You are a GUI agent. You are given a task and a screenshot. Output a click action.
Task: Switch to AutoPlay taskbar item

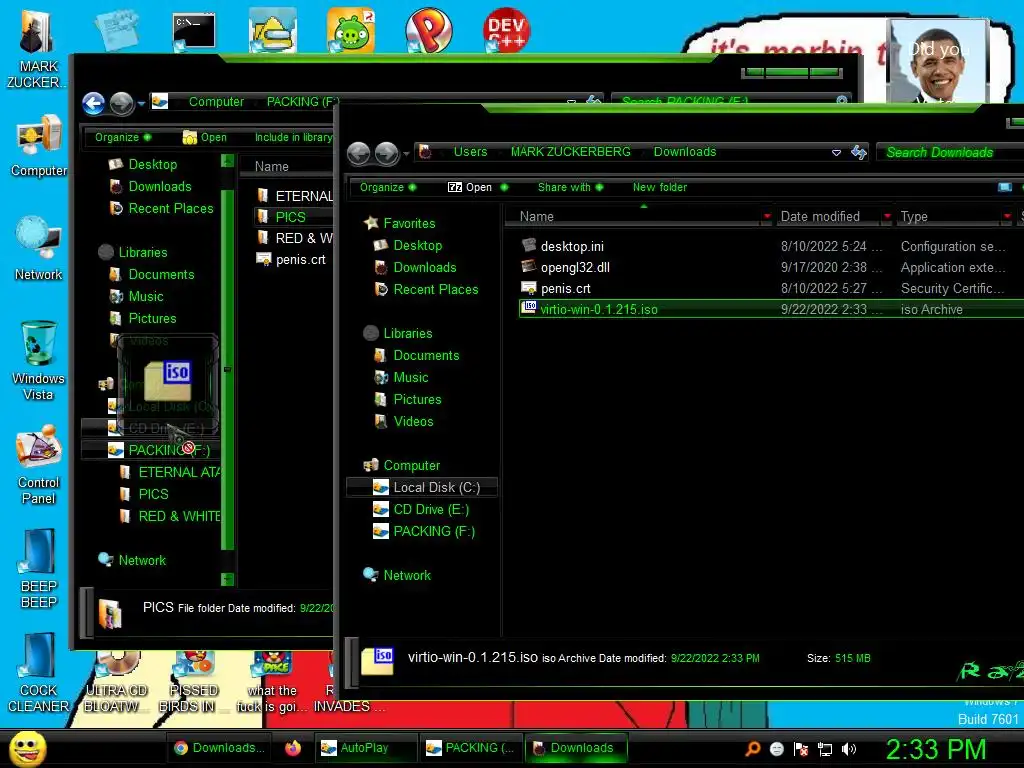point(364,748)
